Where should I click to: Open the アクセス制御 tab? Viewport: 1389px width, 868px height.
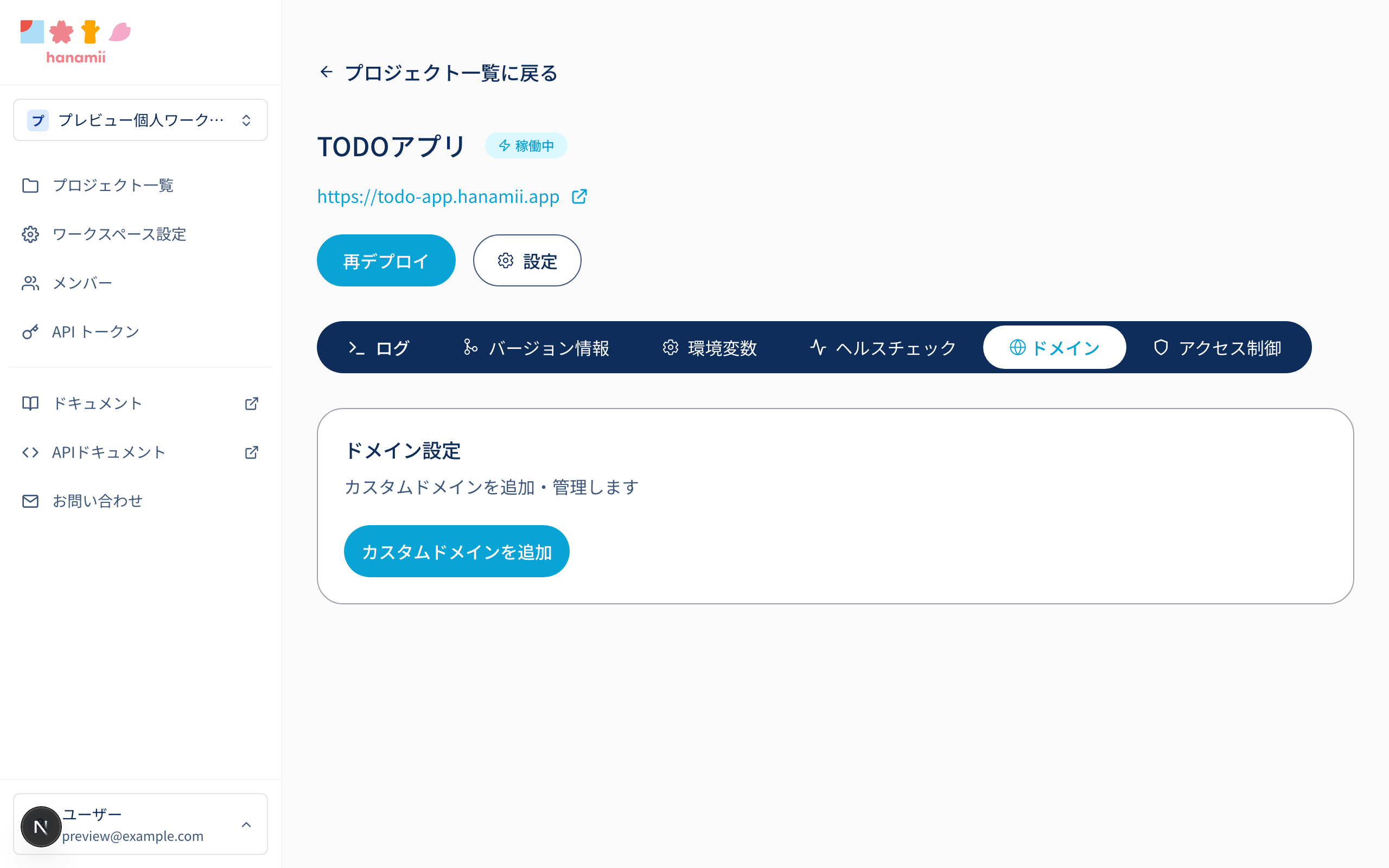click(x=1217, y=347)
